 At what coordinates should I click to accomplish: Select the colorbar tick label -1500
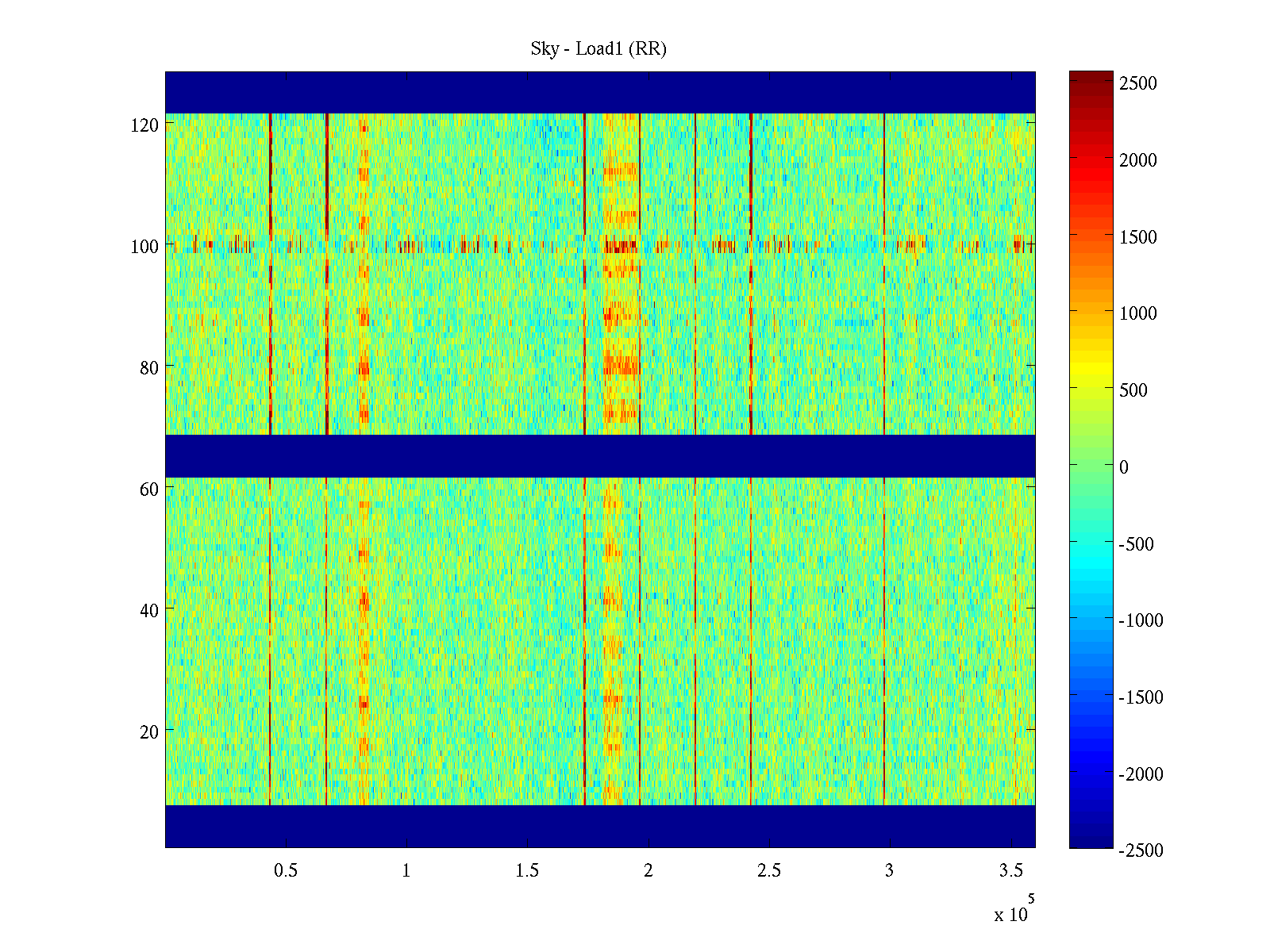(x=1141, y=697)
